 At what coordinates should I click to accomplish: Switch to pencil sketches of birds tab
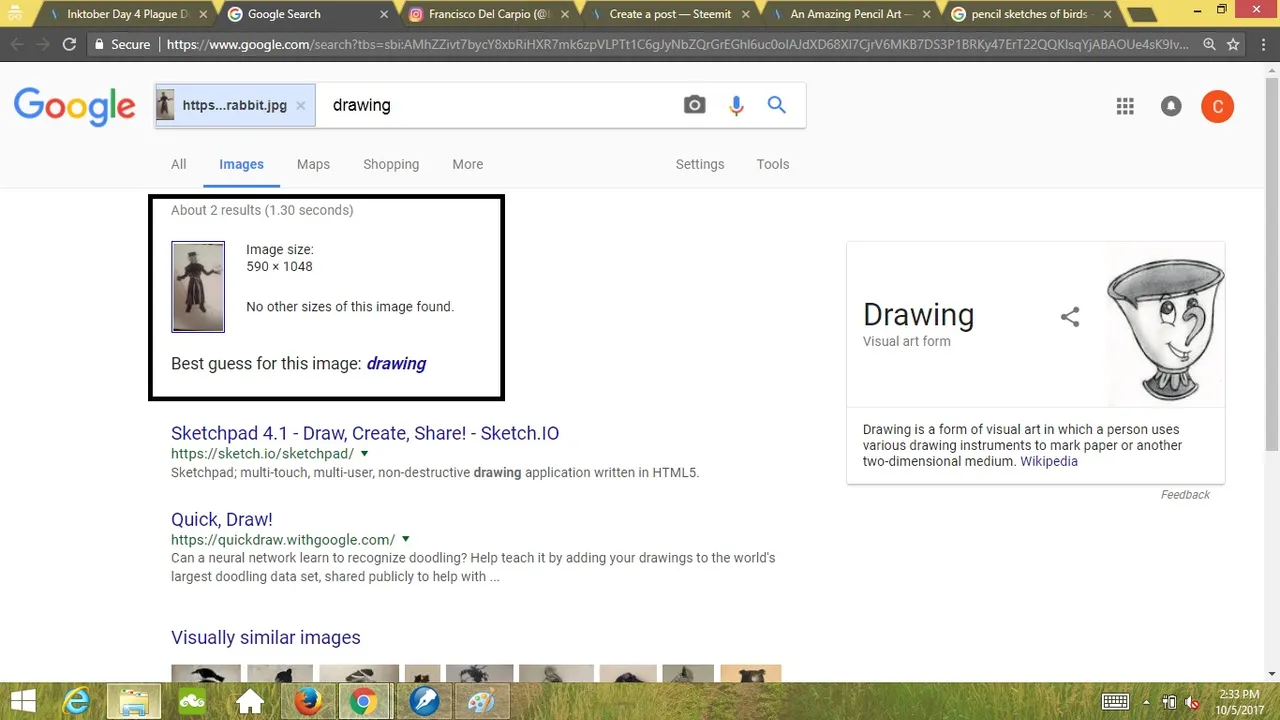tap(1030, 14)
